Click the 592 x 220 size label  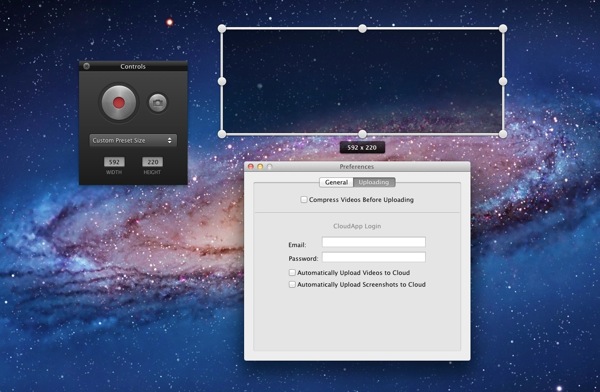point(362,147)
